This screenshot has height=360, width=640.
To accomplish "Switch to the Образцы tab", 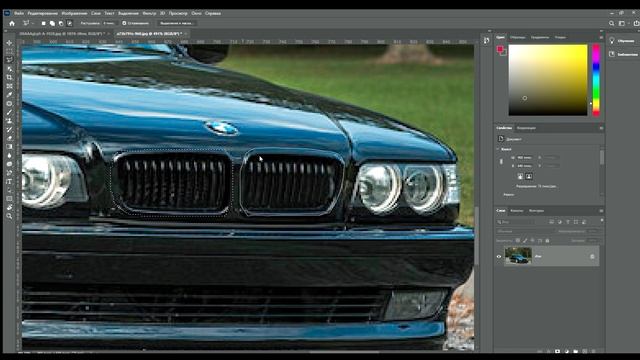I will [518, 37].
